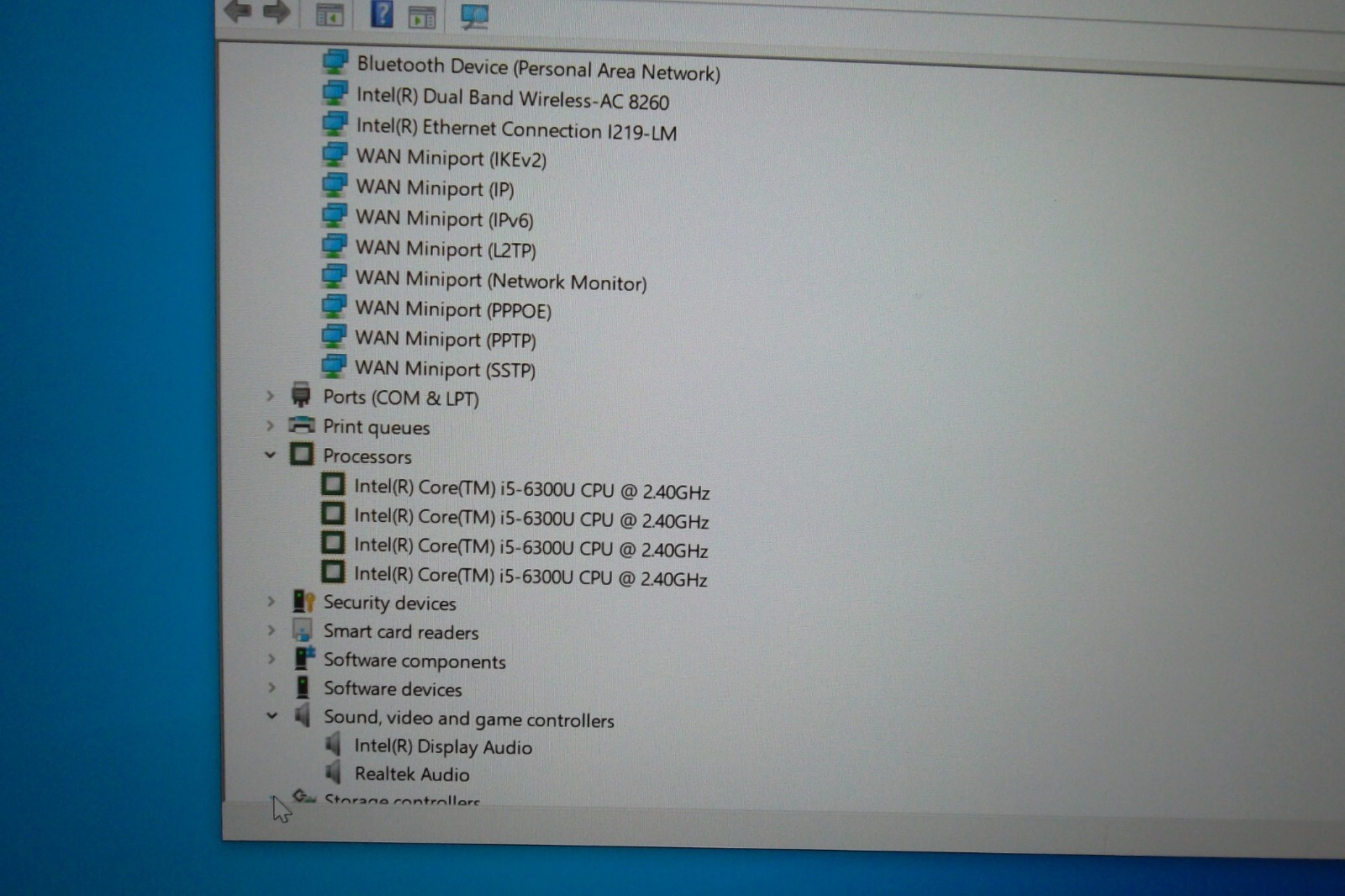Collapse the Processors node
The width and height of the screenshot is (1345, 896).
[x=270, y=455]
